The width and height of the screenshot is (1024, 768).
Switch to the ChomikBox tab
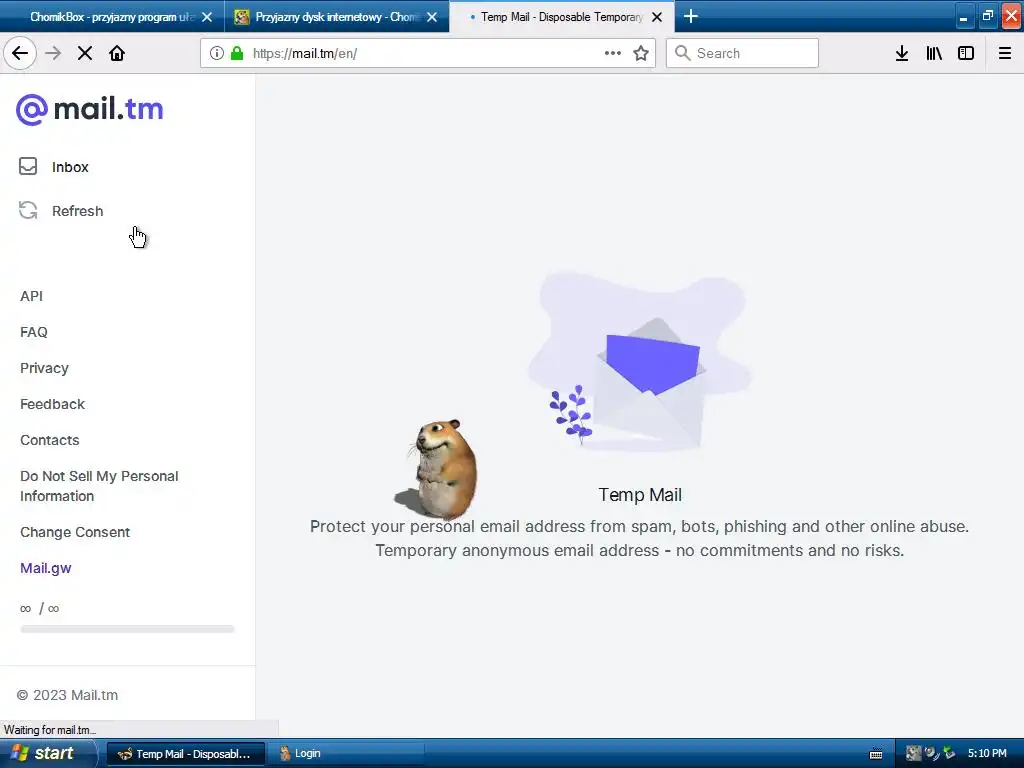[112, 17]
